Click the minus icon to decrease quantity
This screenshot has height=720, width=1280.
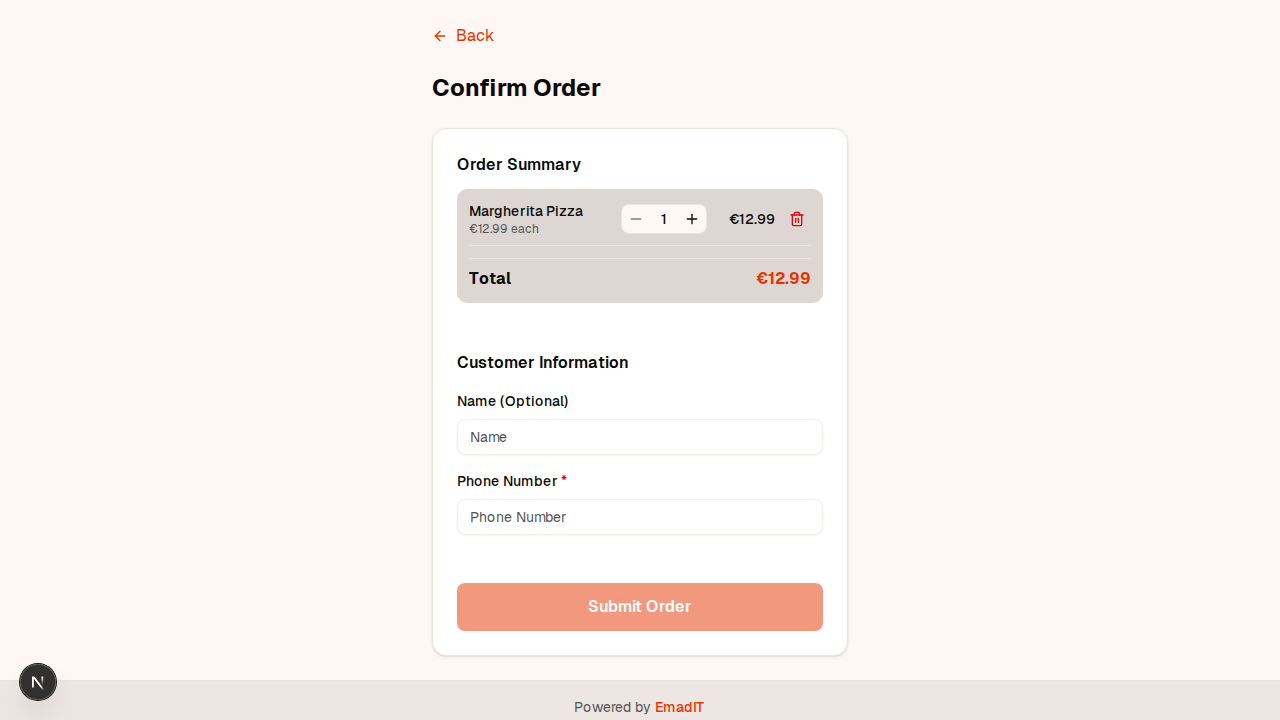pyautogui.click(x=636, y=219)
